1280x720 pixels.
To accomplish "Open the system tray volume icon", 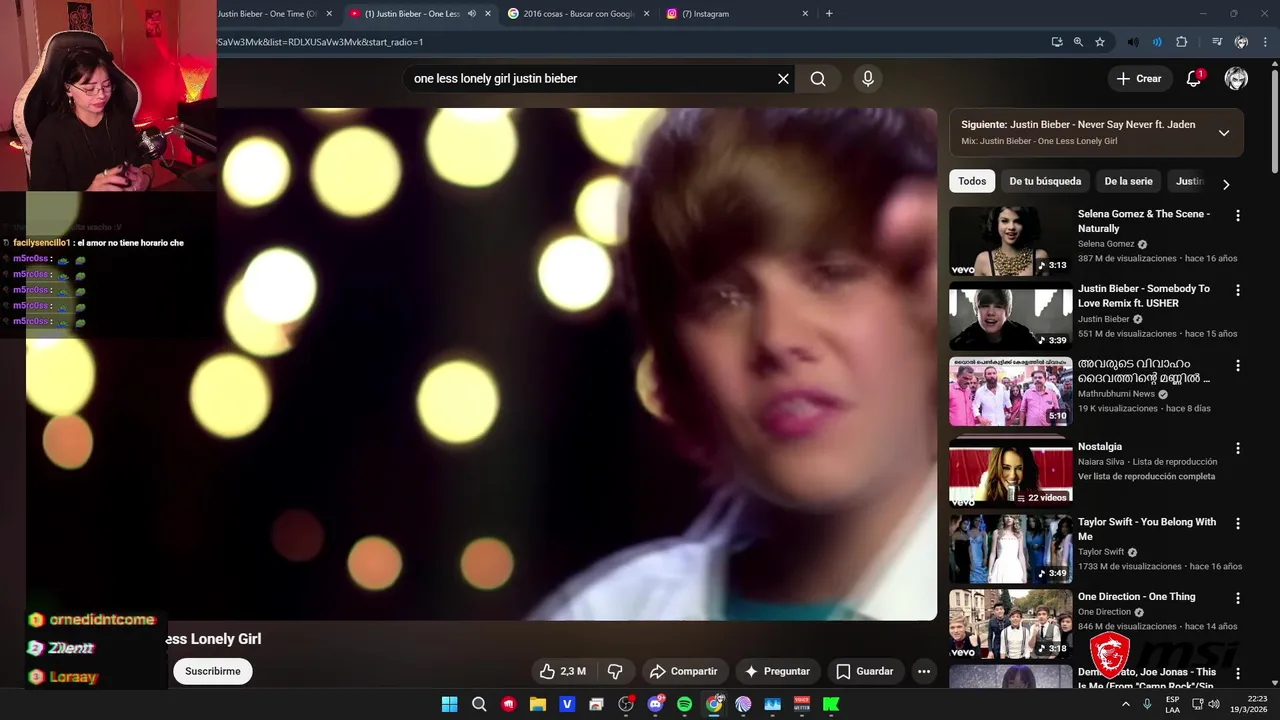I will click(1214, 704).
